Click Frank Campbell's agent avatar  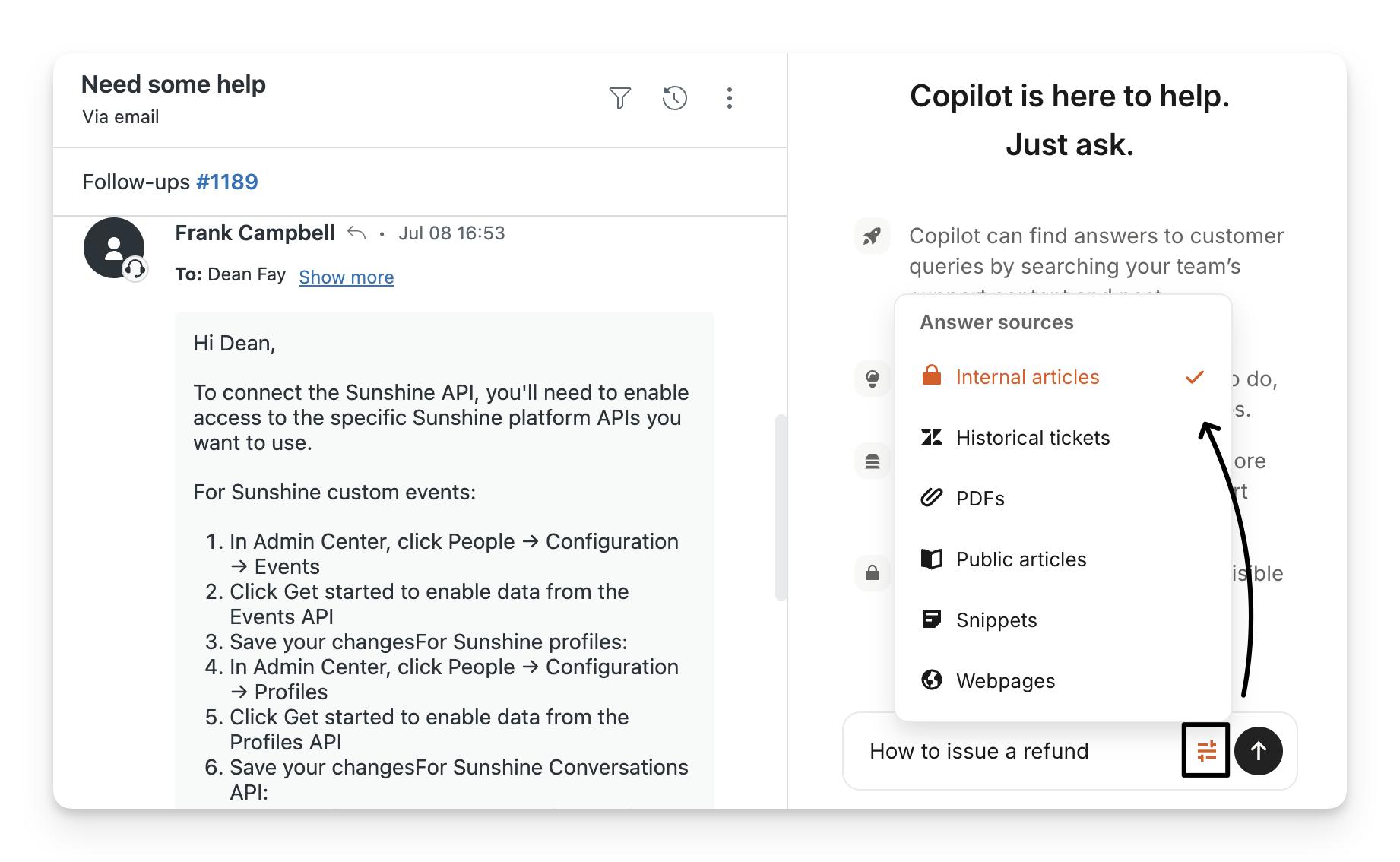tap(114, 249)
